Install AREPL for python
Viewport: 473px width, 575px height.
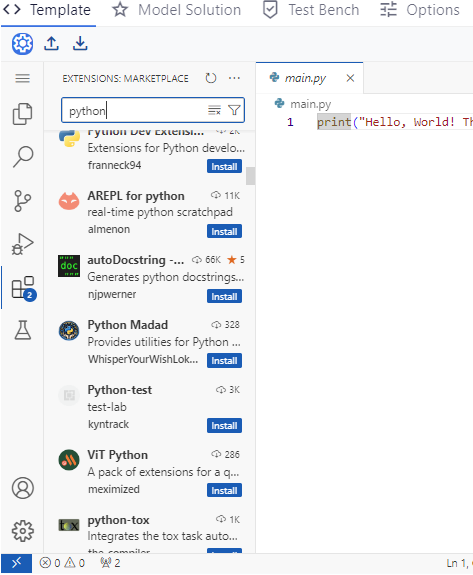click(x=224, y=231)
